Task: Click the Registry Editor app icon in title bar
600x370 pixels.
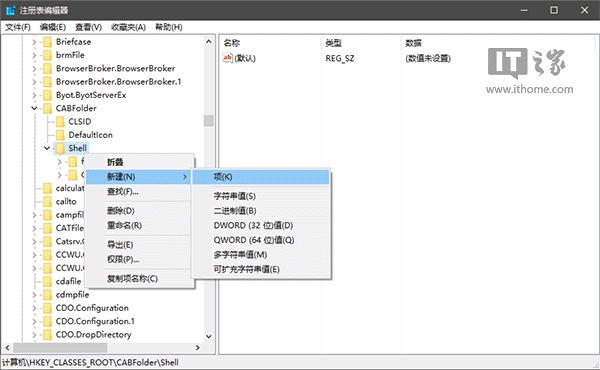Action: coord(10,10)
